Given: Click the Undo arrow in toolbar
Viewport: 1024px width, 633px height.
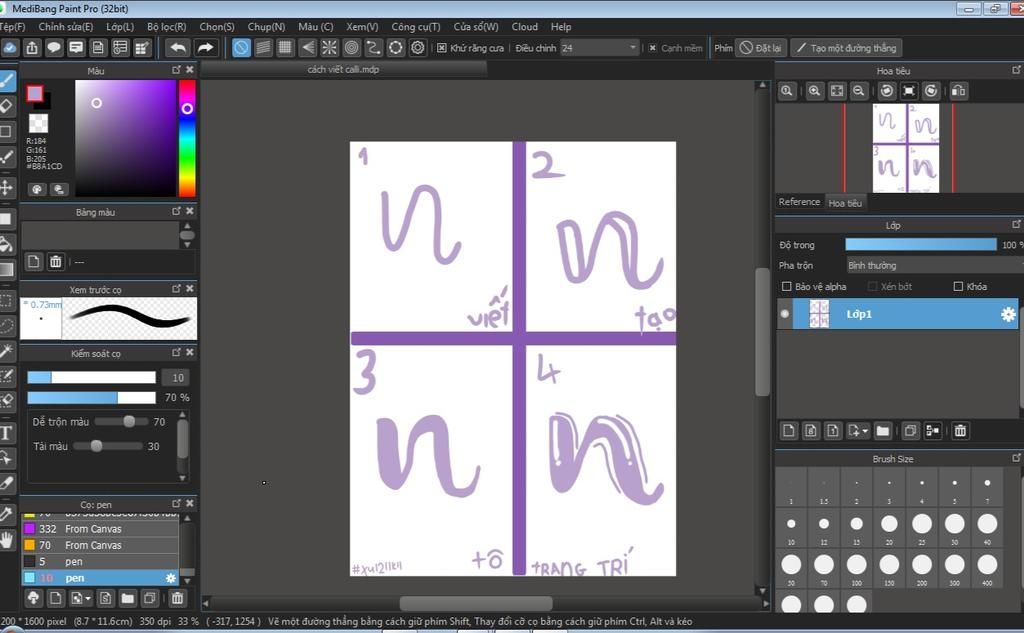Looking at the screenshot, I should pos(178,48).
